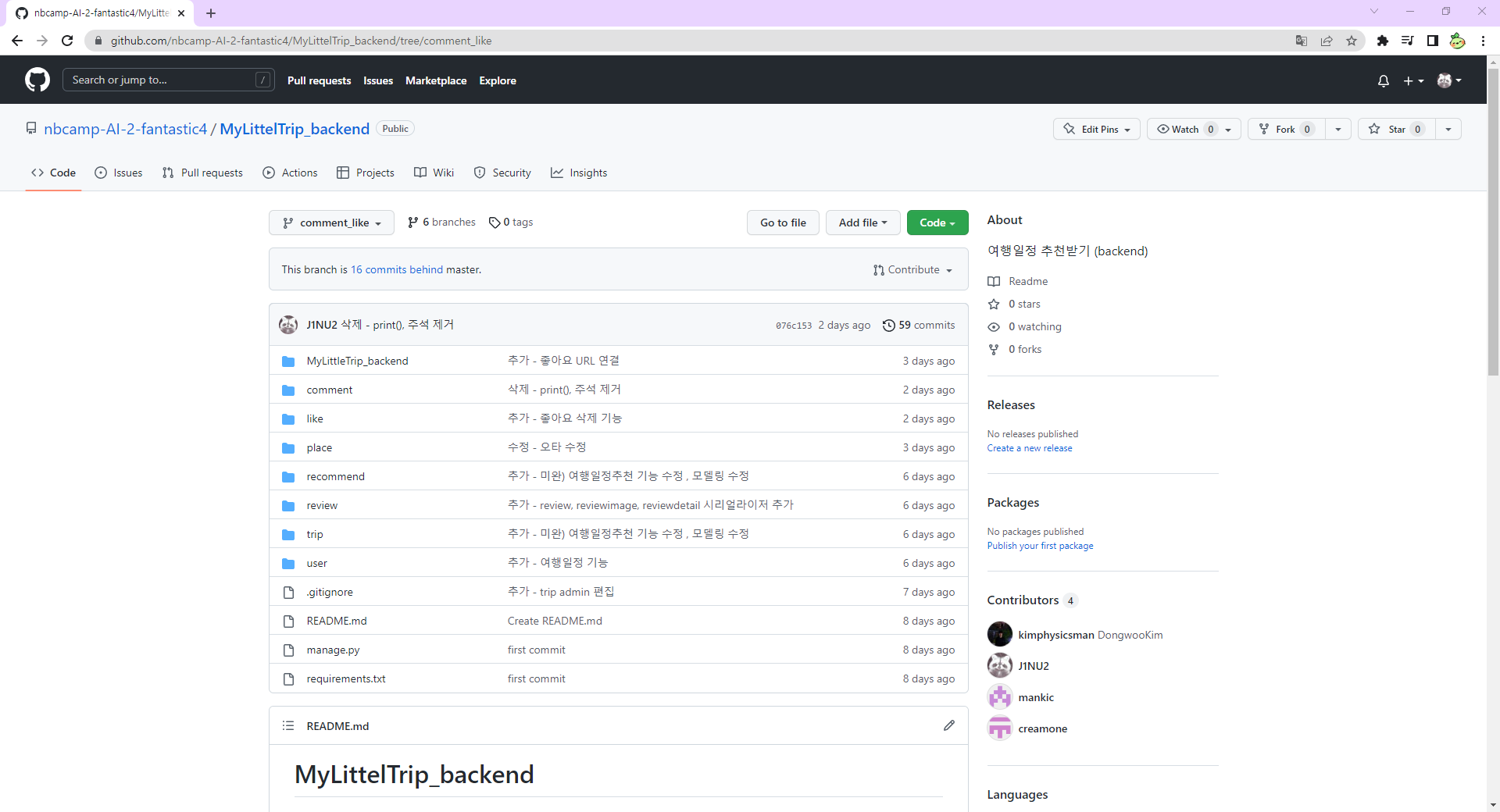
Task: Go back to previous page
Action: pyautogui.click(x=17, y=41)
